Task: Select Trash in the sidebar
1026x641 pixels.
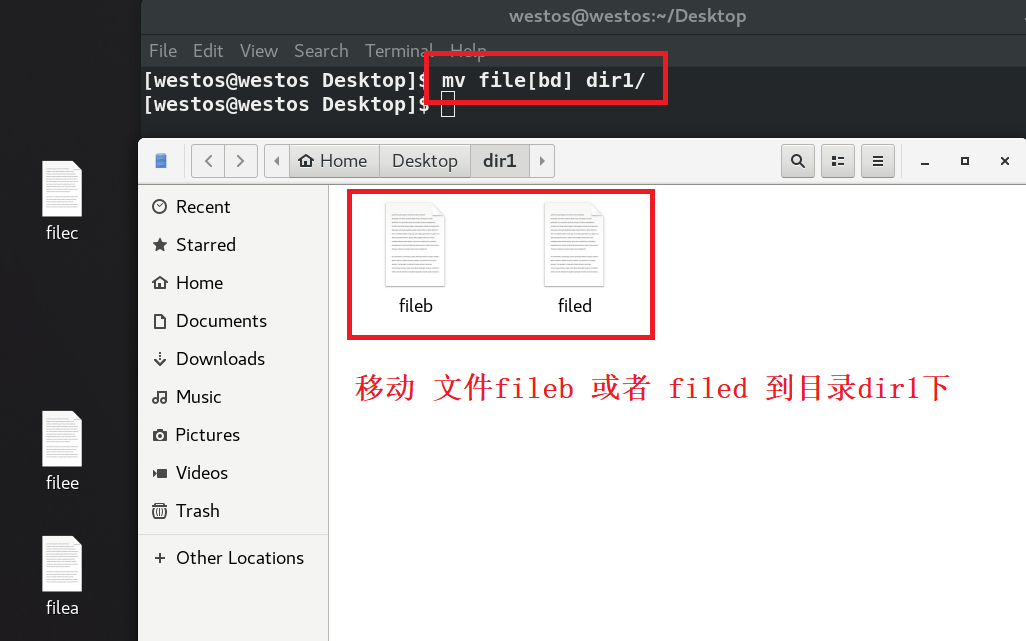Action: point(233,511)
